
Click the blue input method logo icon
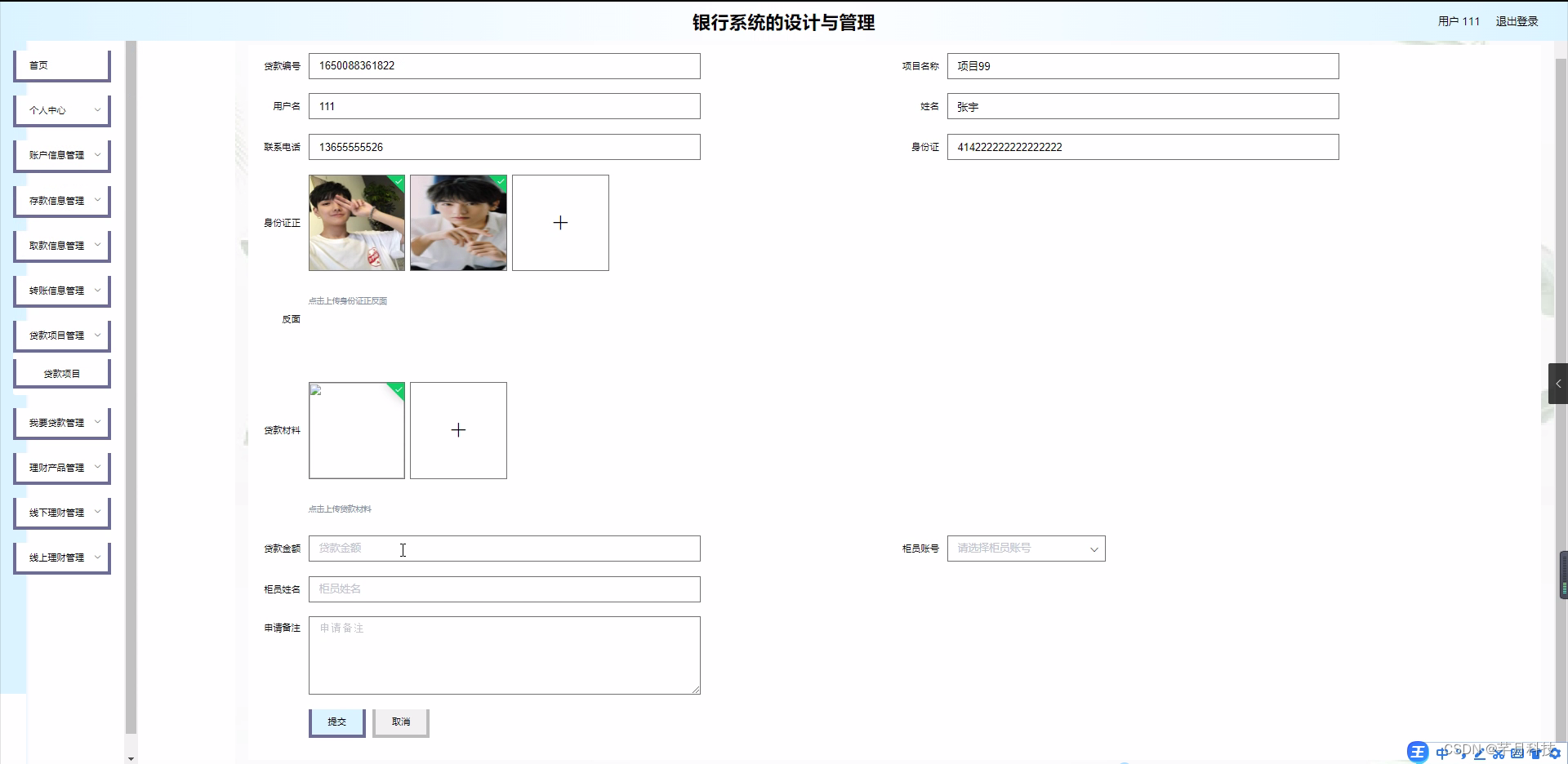point(1418,752)
